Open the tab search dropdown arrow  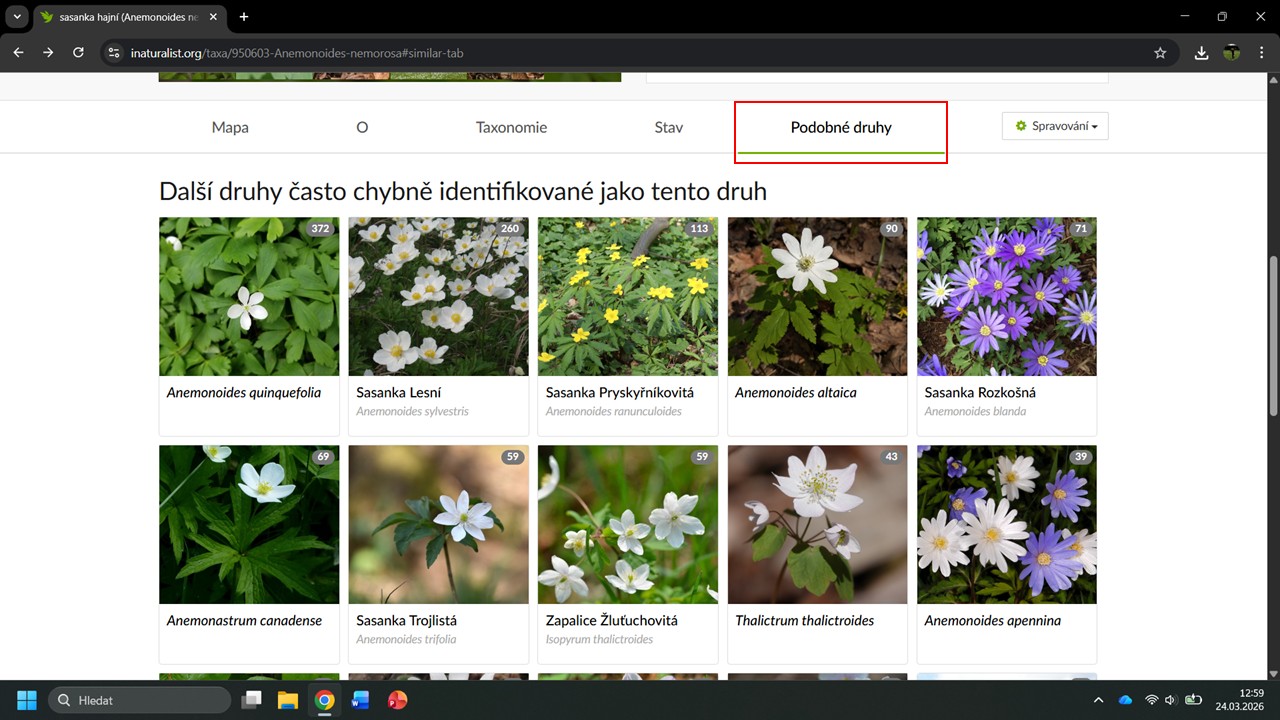click(x=17, y=17)
